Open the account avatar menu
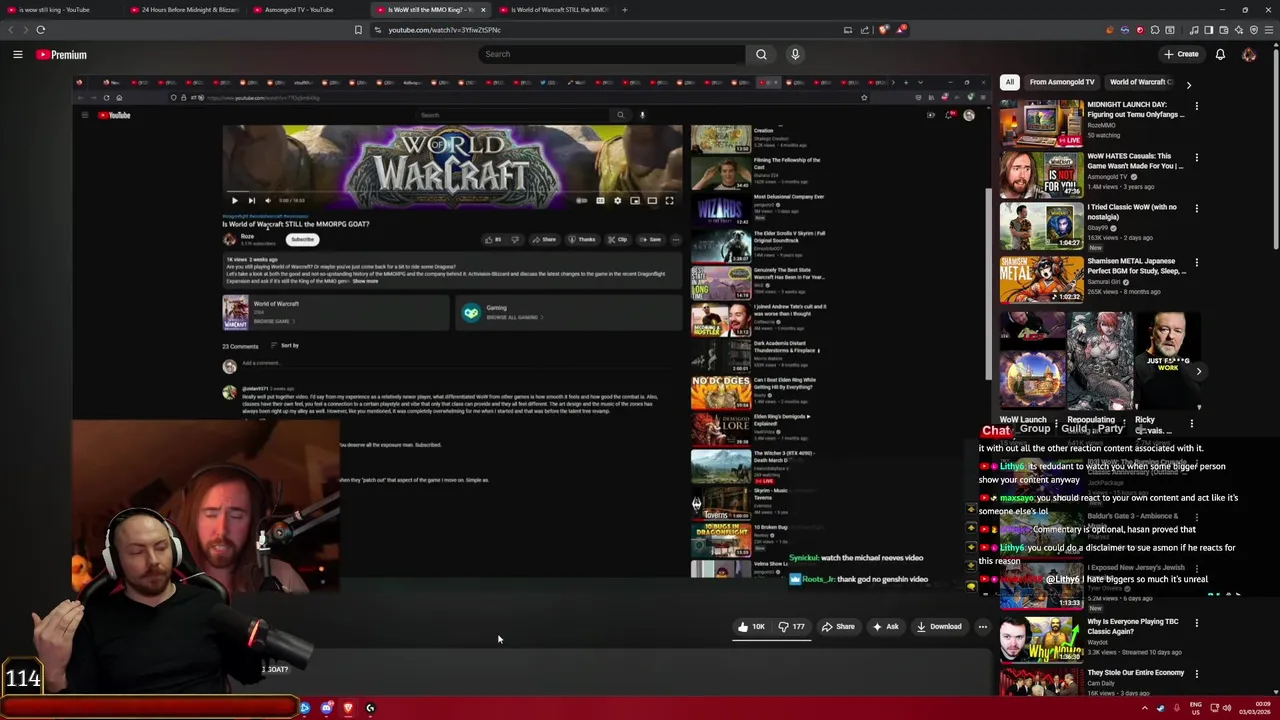Viewport: 1280px width, 720px height. (1249, 54)
